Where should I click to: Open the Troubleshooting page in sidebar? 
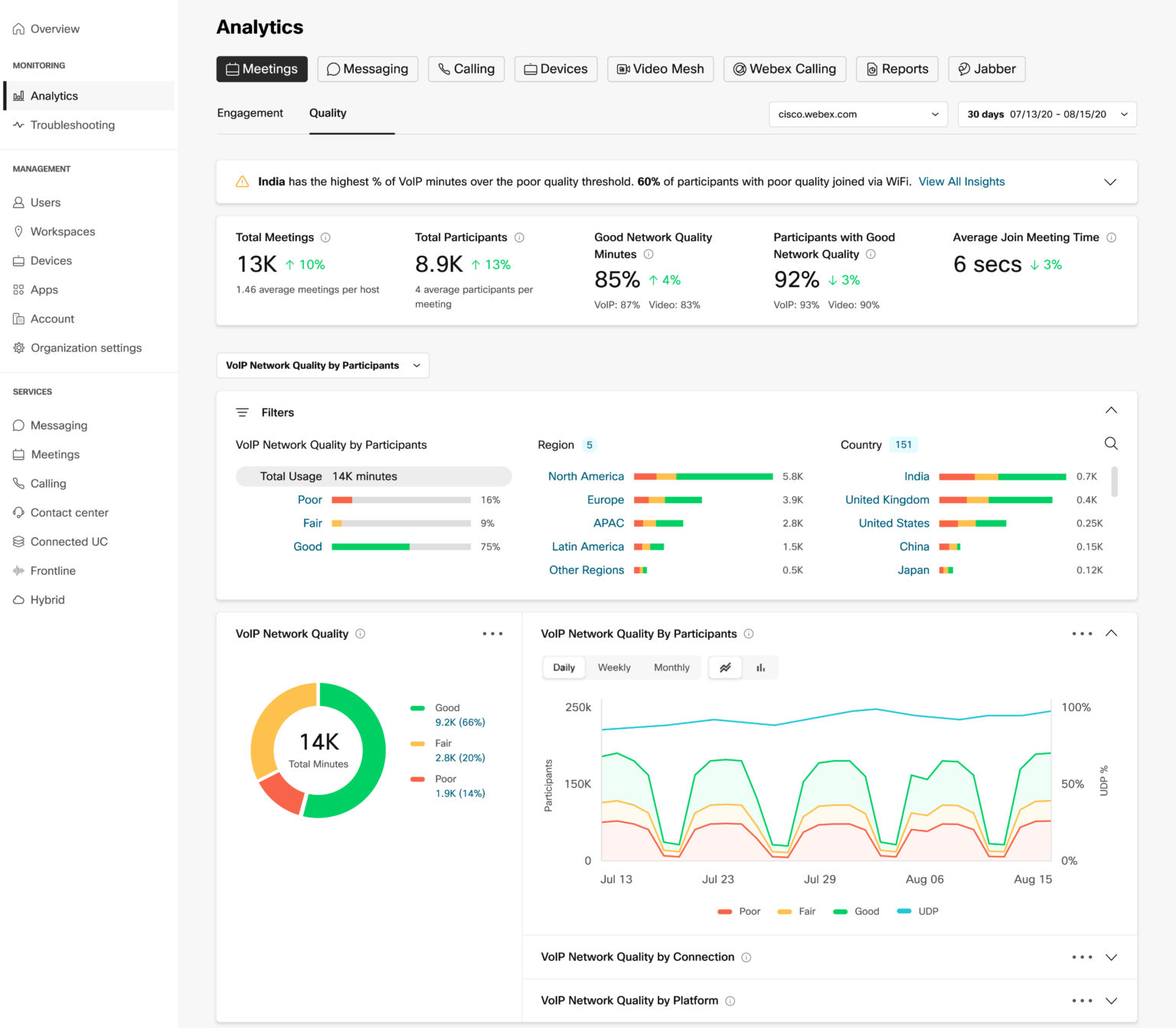click(x=72, y=125)
